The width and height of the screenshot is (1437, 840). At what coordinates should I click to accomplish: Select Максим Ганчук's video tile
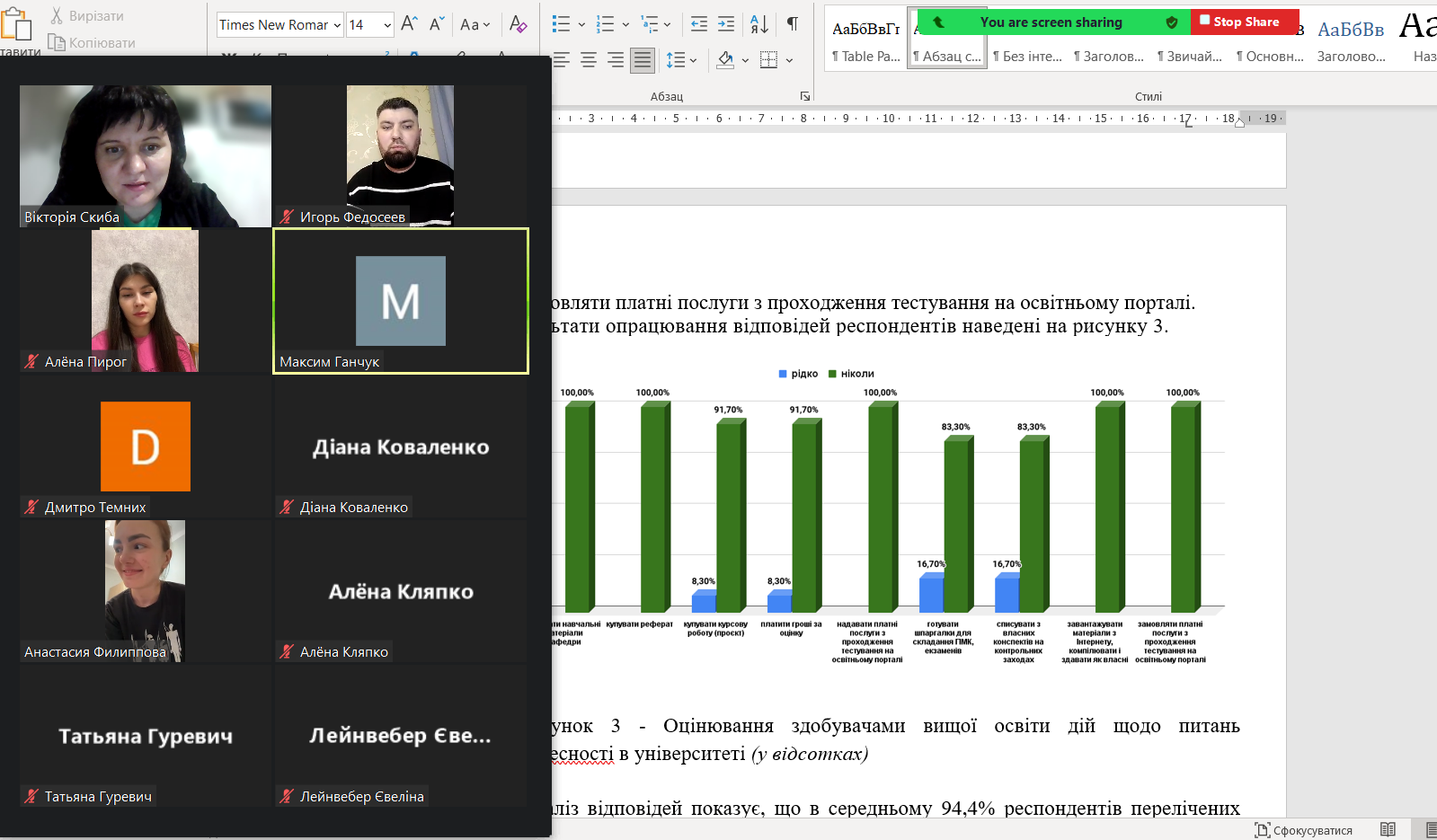(x=401, y=301)
